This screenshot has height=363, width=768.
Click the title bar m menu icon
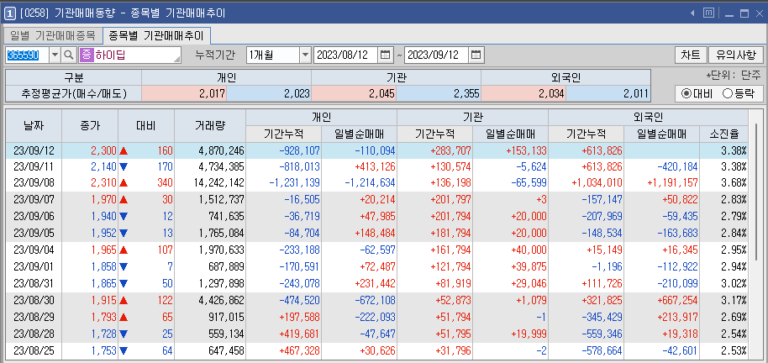(708, 13)
